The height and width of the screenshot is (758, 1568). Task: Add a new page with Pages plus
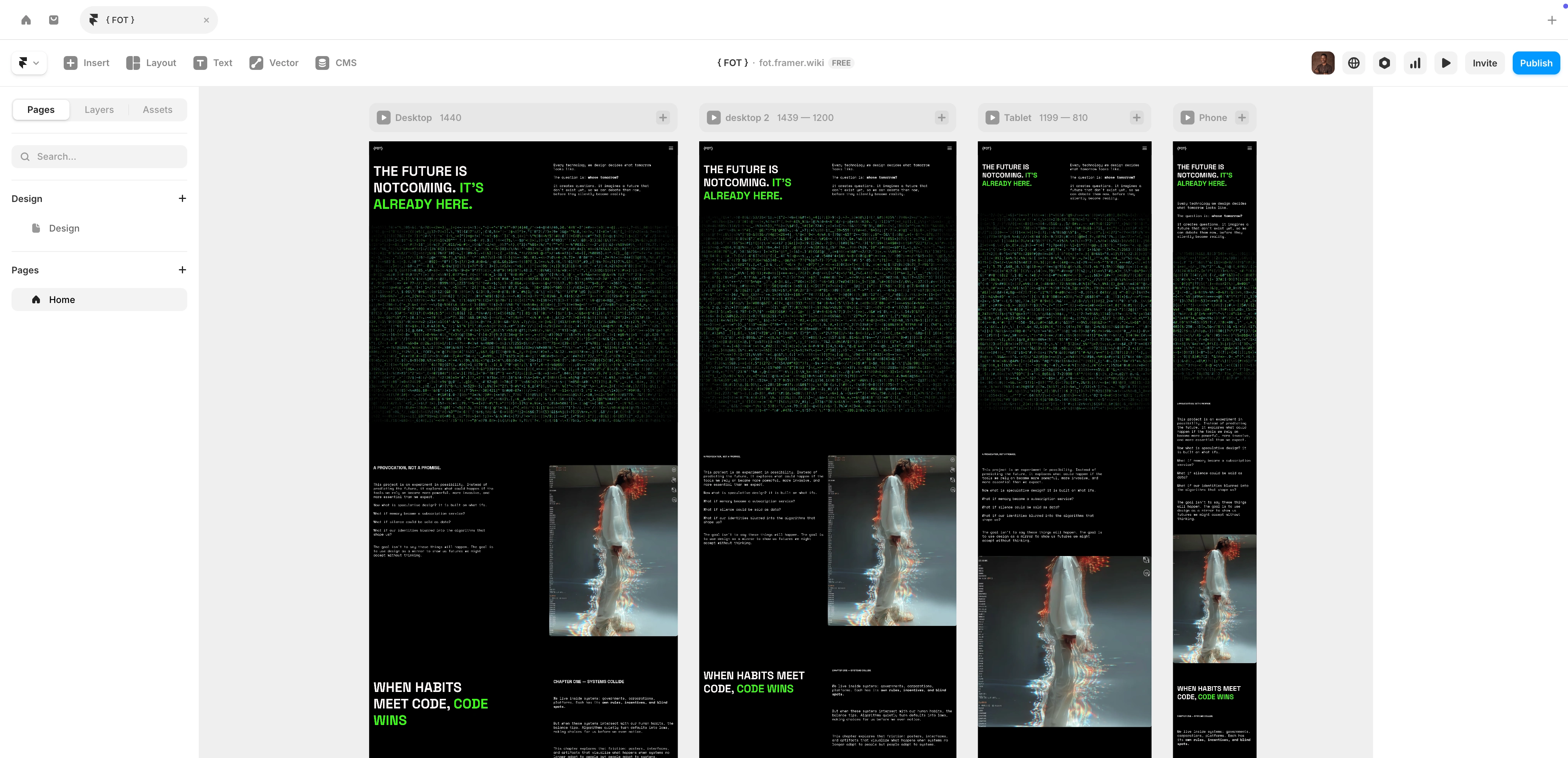182,270
